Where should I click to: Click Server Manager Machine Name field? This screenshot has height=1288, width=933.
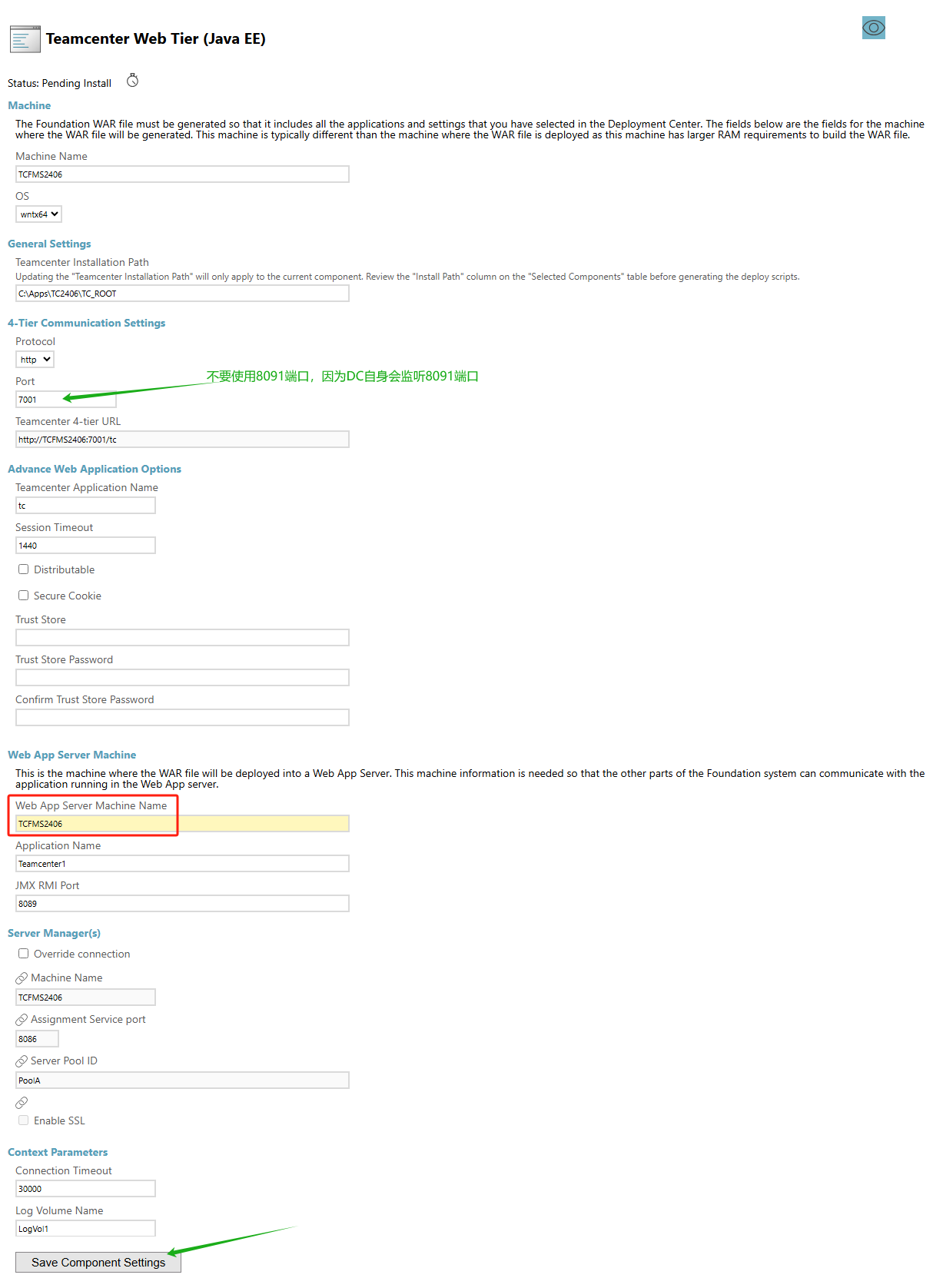[85, 998]
